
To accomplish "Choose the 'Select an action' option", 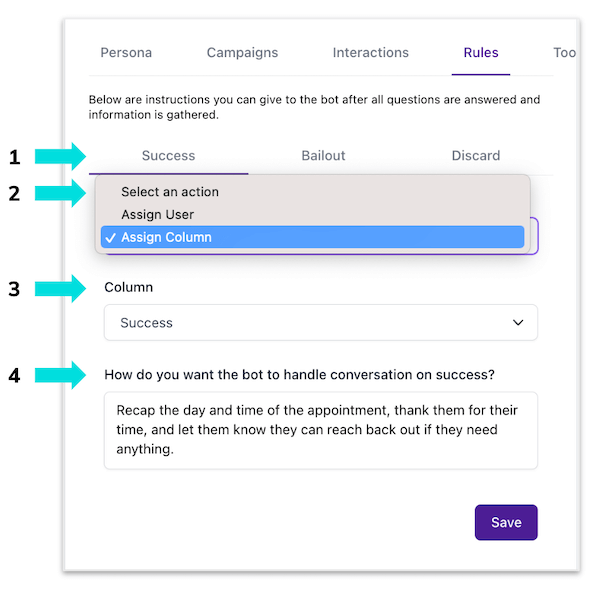I will coord(170,192).
